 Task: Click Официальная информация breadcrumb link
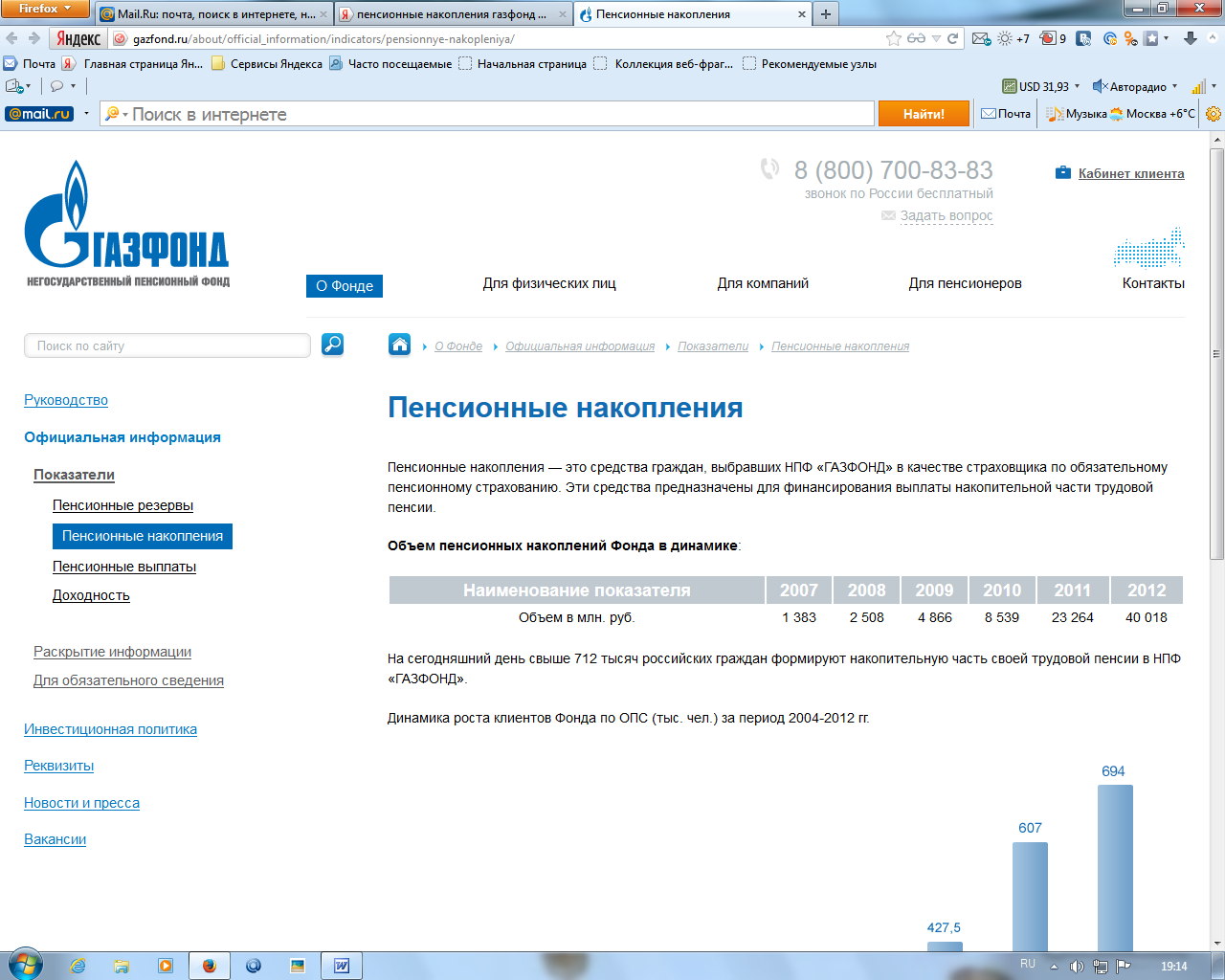pos(580,346)
